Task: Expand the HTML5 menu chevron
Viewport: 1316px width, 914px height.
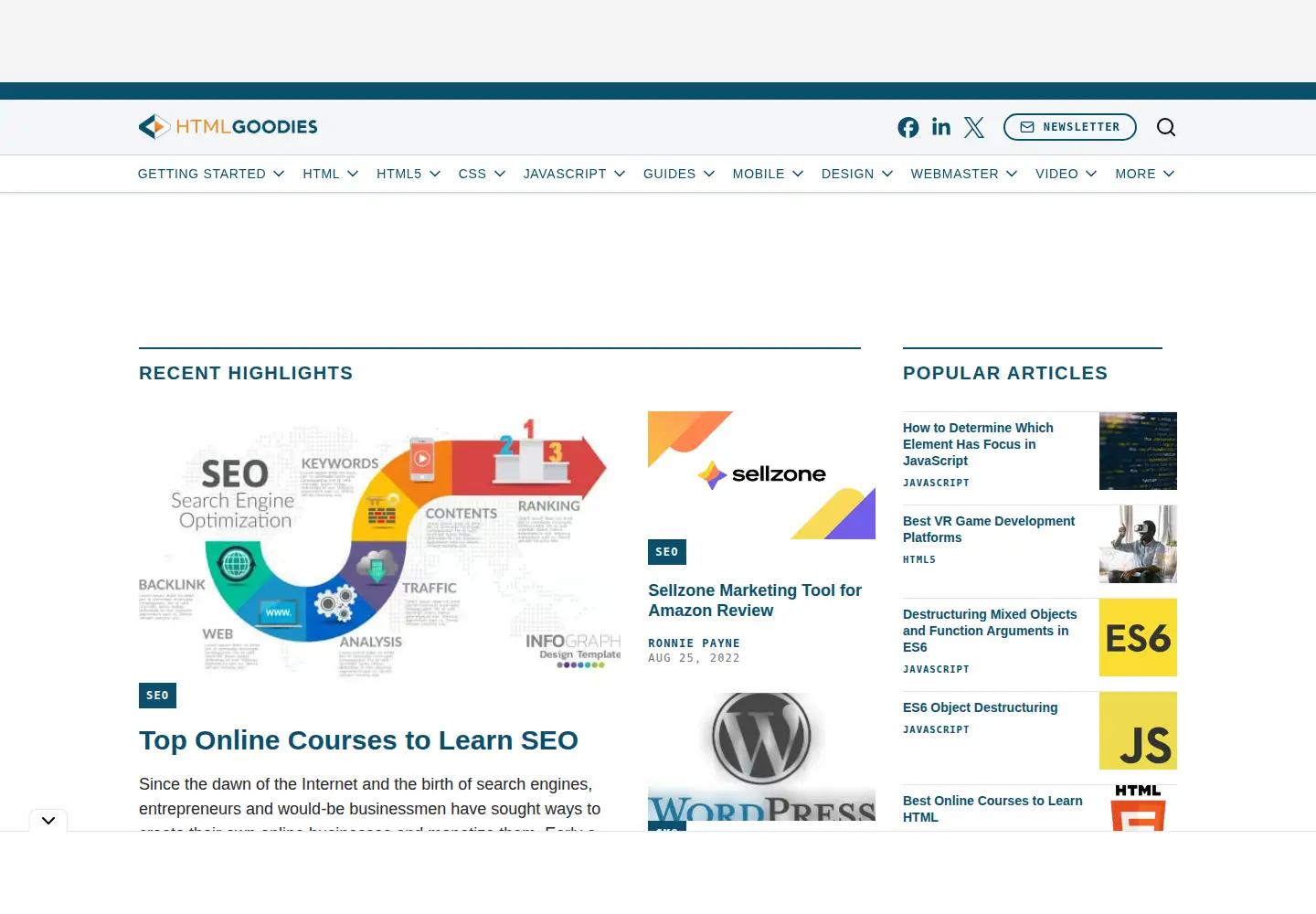Action: 435,174
